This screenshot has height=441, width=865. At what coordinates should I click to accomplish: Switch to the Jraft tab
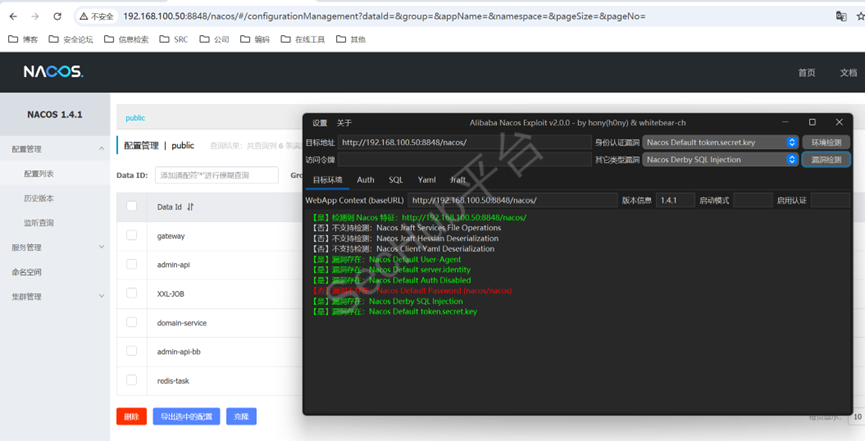point(458,180)
